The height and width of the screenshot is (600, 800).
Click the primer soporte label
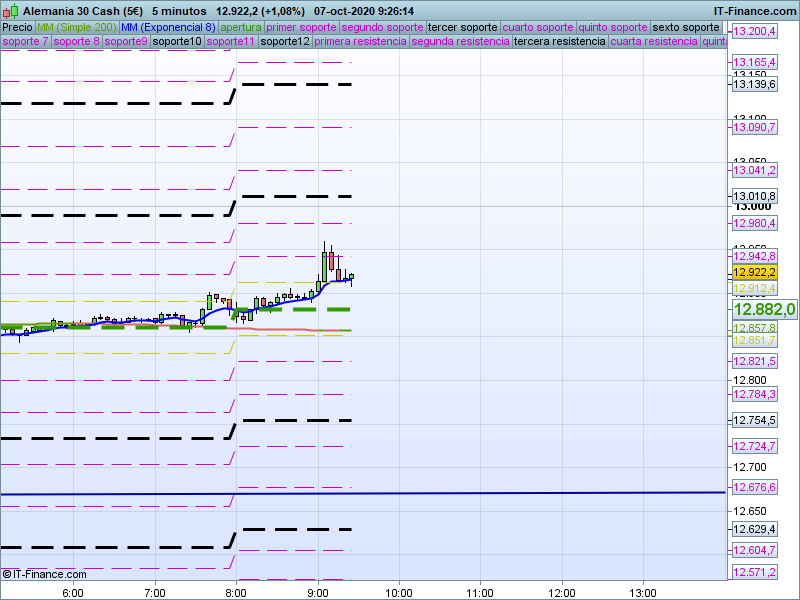[301, 28]
